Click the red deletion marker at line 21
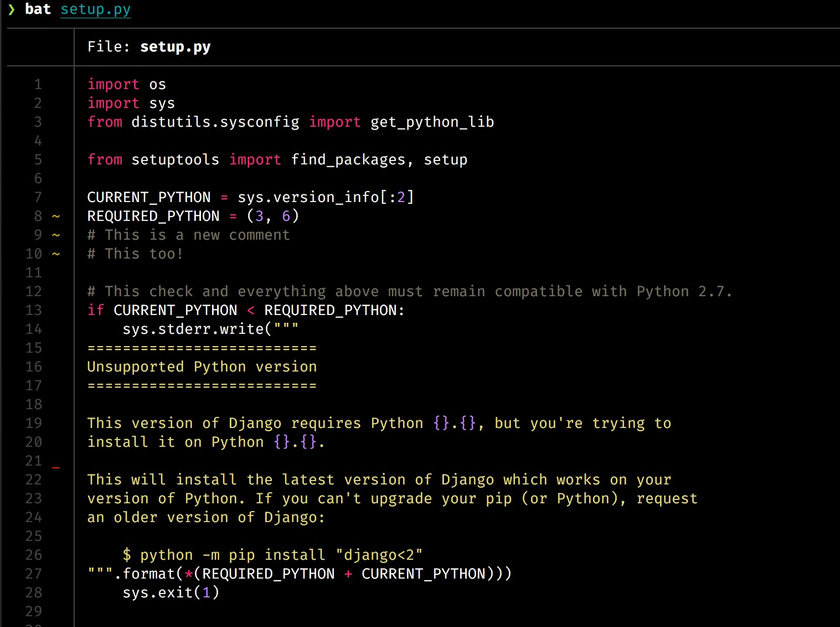 click(55, 466)
